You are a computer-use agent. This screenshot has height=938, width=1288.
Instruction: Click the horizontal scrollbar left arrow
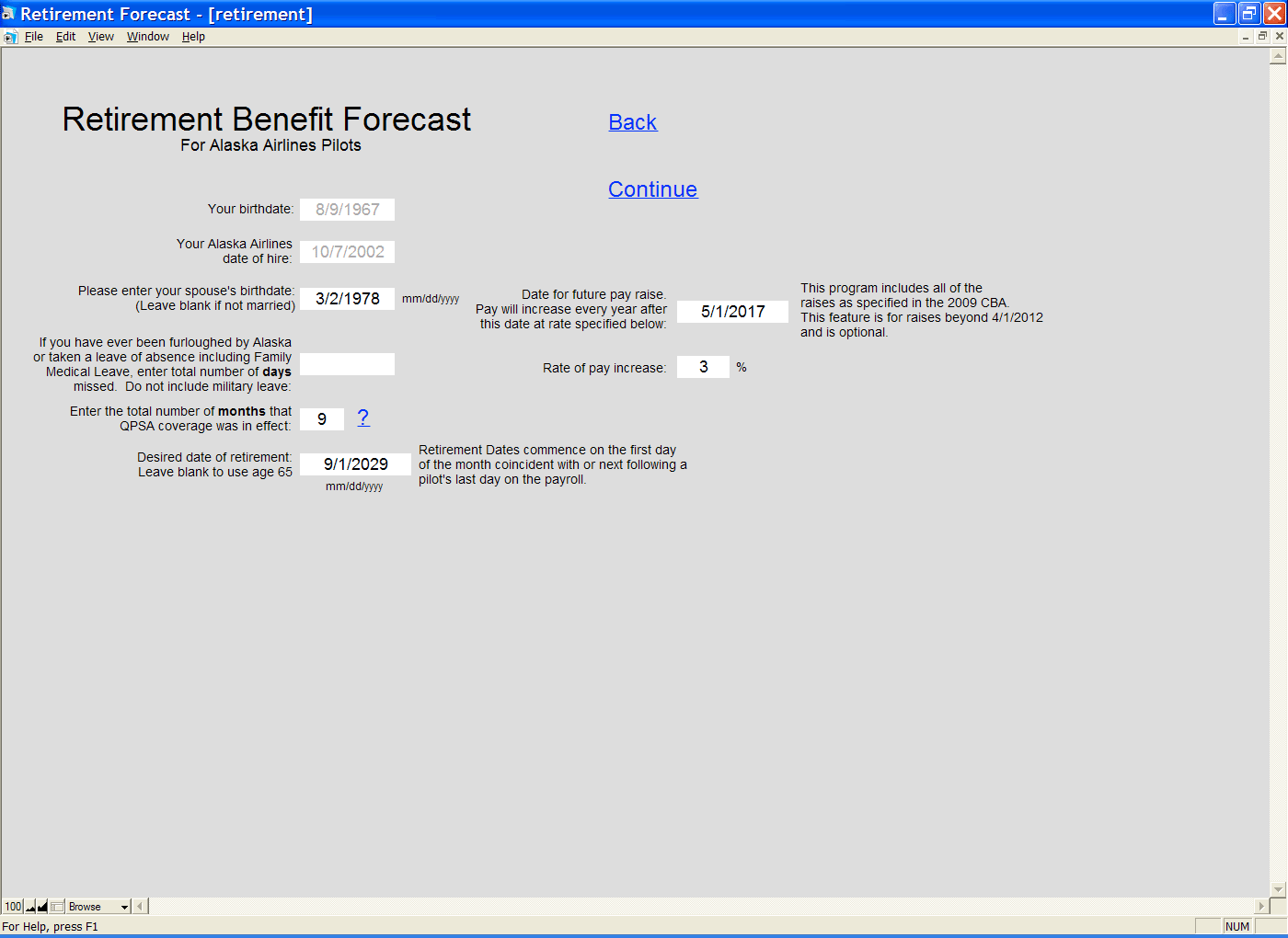(141, 907)
